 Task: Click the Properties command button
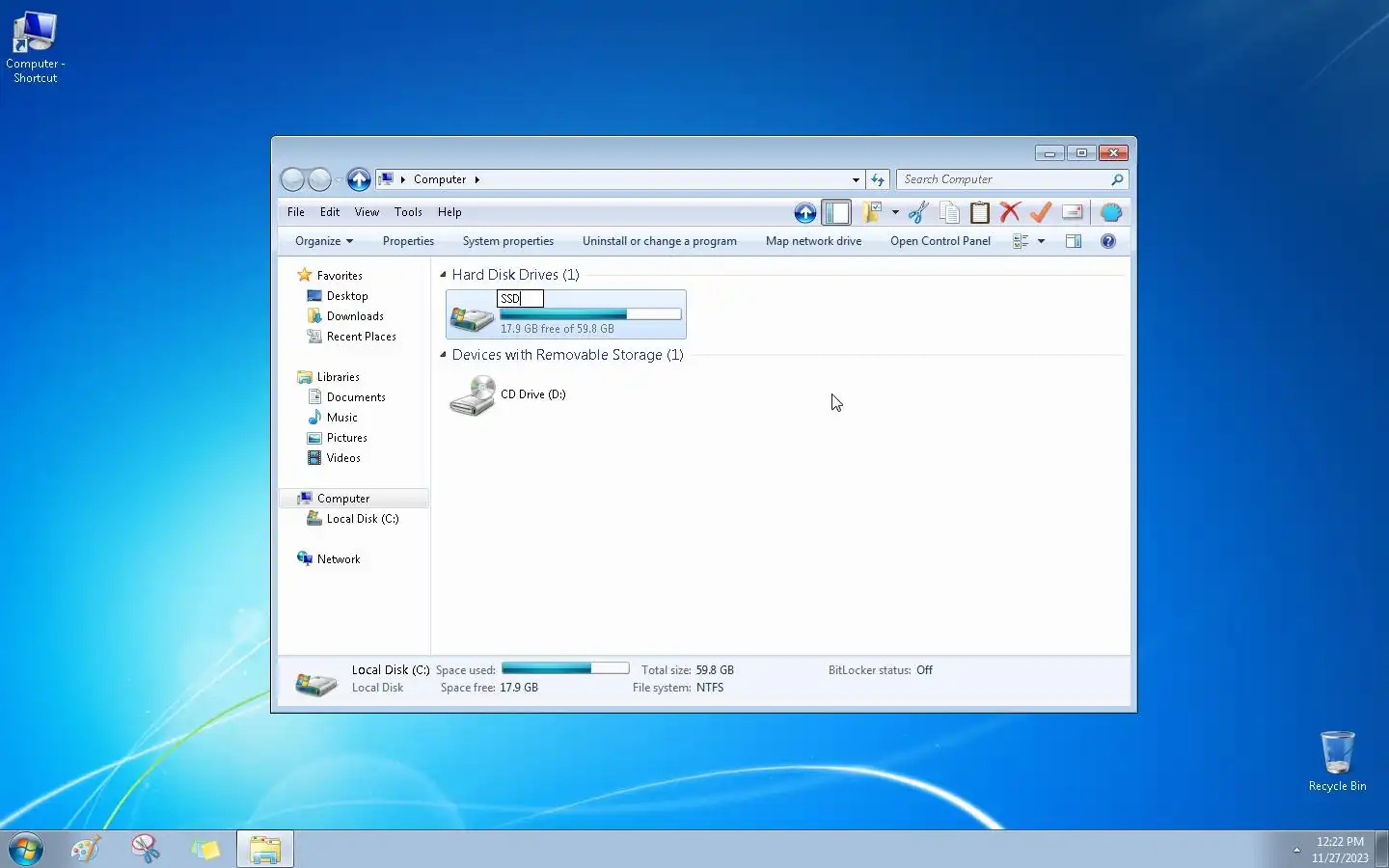(408, 241)
